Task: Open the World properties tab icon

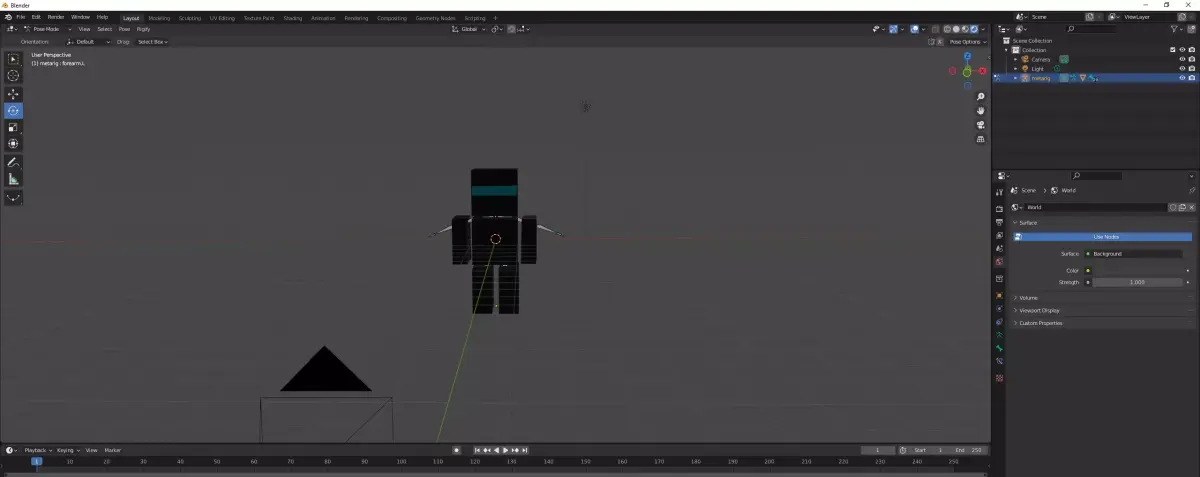Action: tap(999, 262)
